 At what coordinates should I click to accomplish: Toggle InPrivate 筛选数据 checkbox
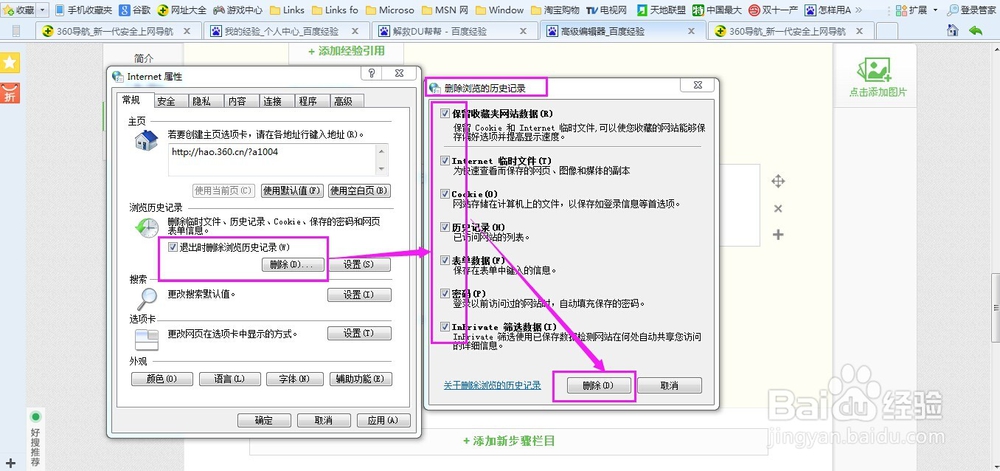point(445,326)
